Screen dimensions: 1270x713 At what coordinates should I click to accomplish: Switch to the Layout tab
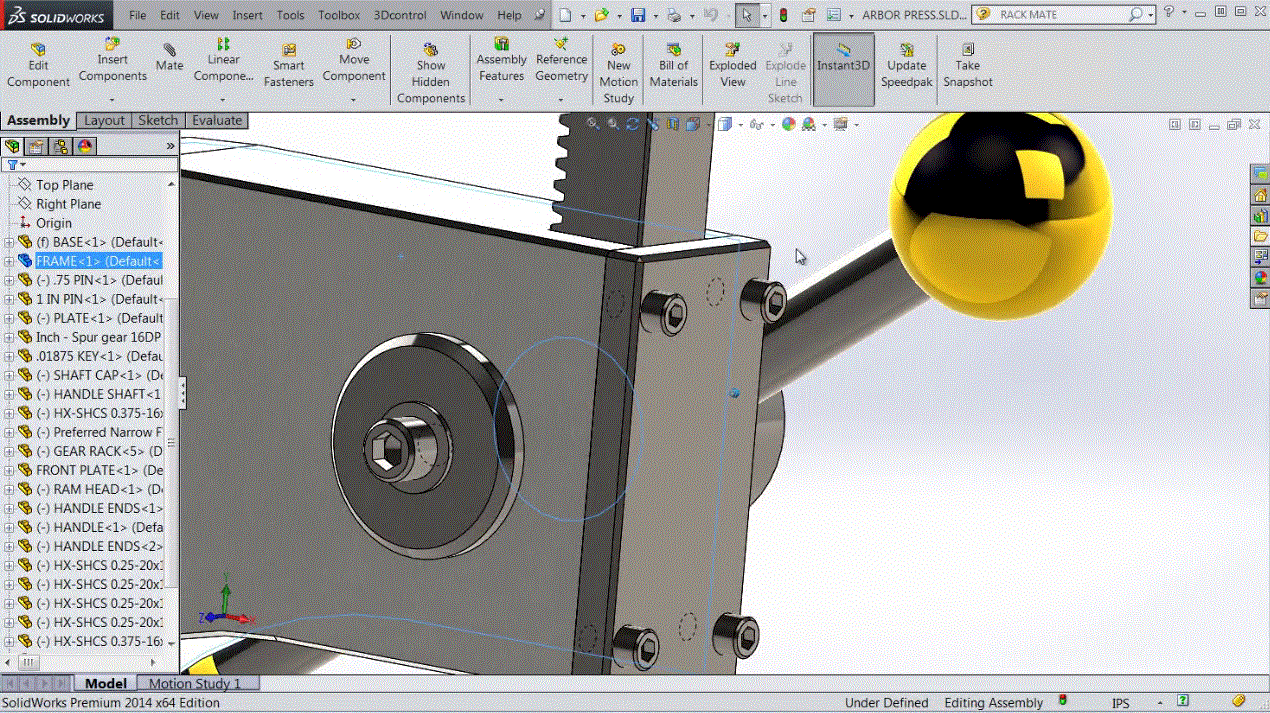104,120
